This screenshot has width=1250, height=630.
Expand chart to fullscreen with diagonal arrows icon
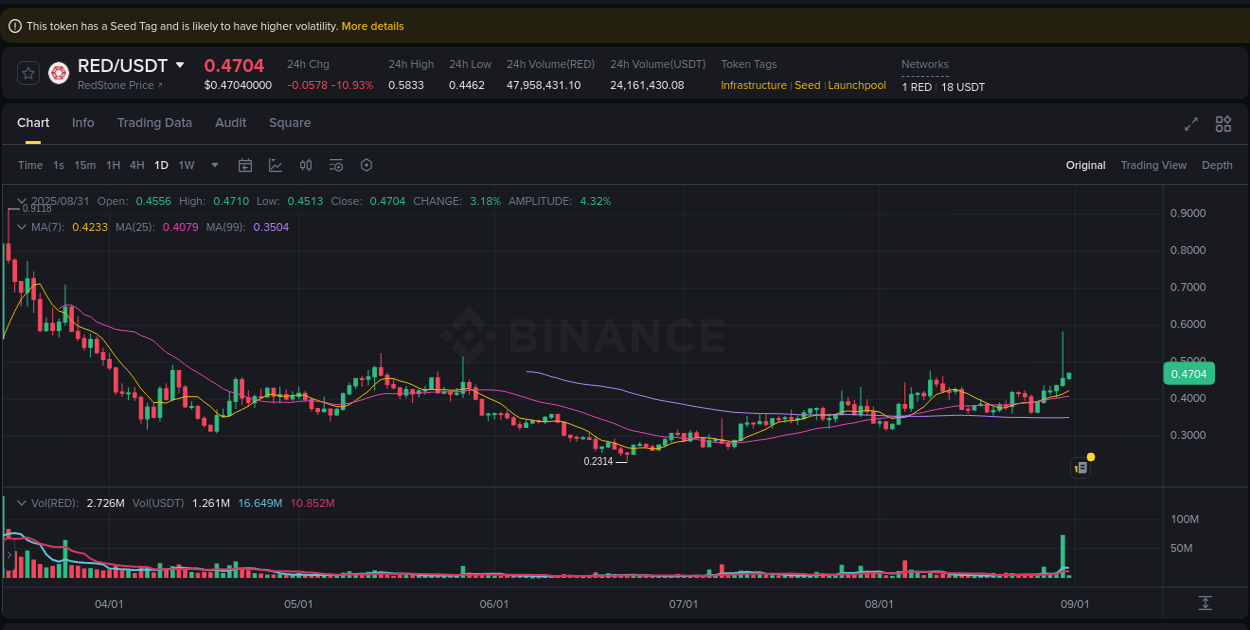[x=1191, y=124]
